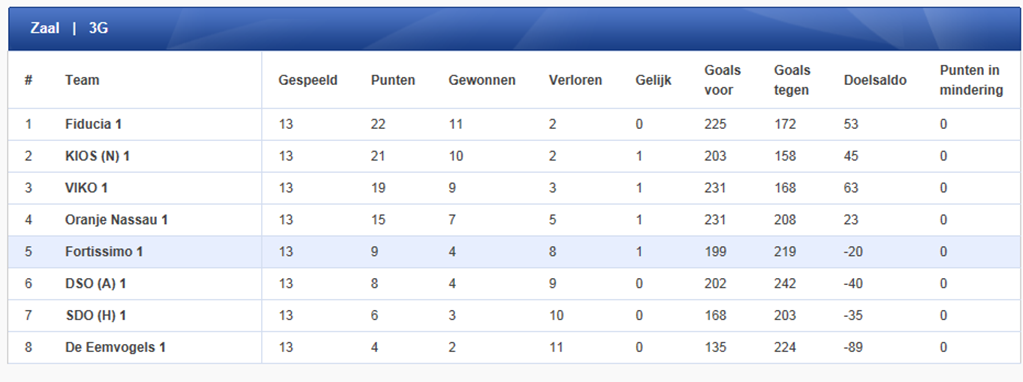Click the Gewonnen column header
Viewport: 1023px width, 382px height.
pyautogui.click(x=482, y=80)
